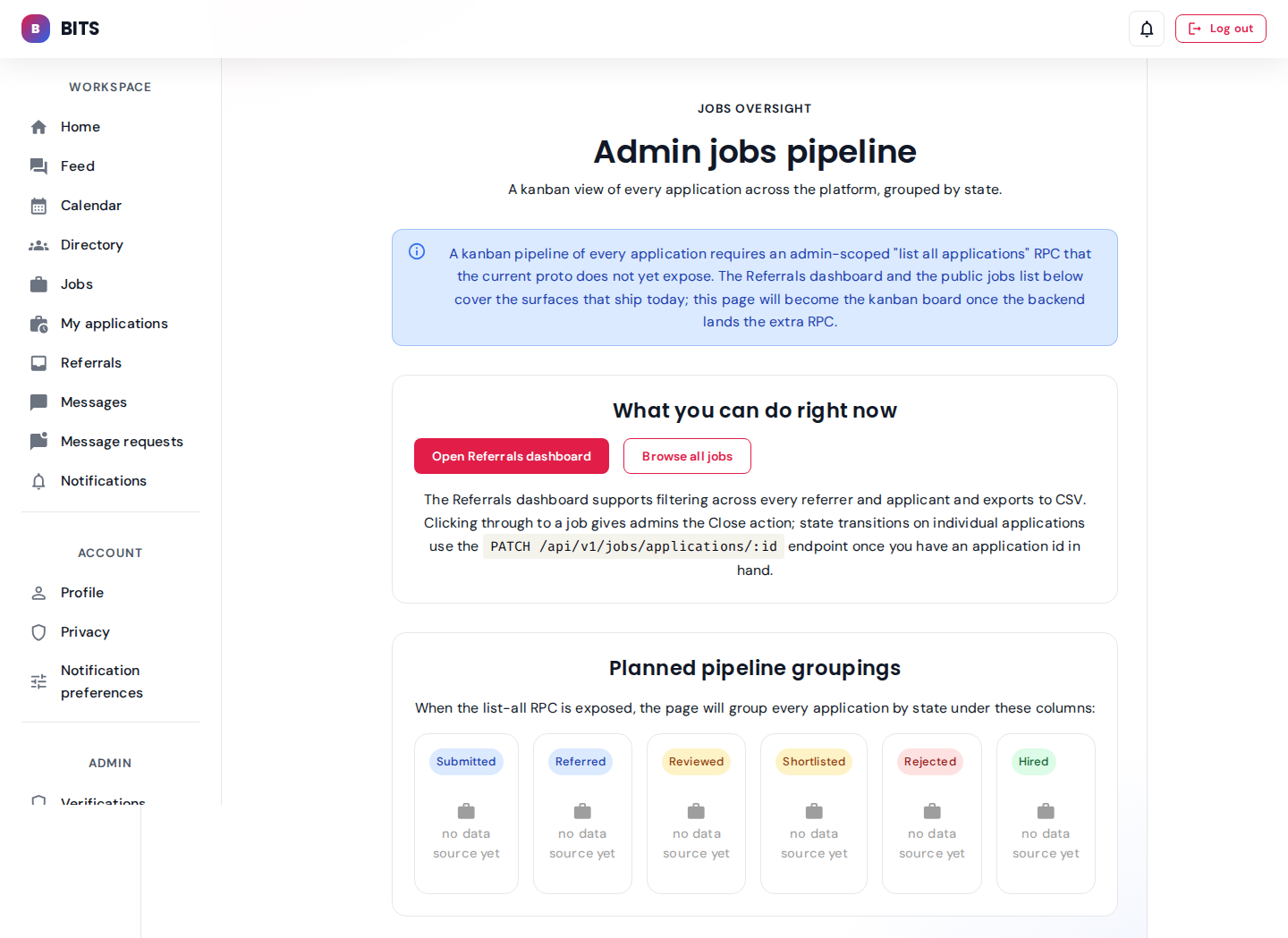The height and width of the screenshot is (938, 1288).
Task: Select Notifications in the sidebar
Action: click(104, 481)
